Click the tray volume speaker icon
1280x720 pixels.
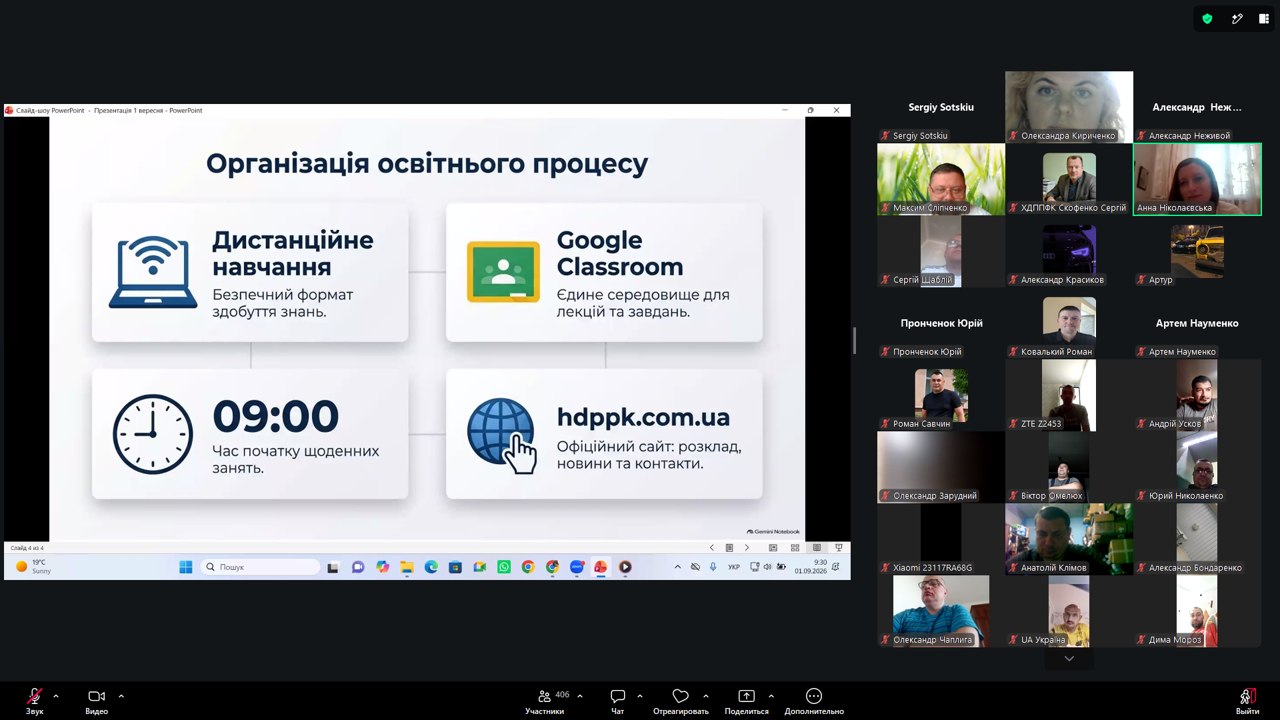click(x=767, y=567)
